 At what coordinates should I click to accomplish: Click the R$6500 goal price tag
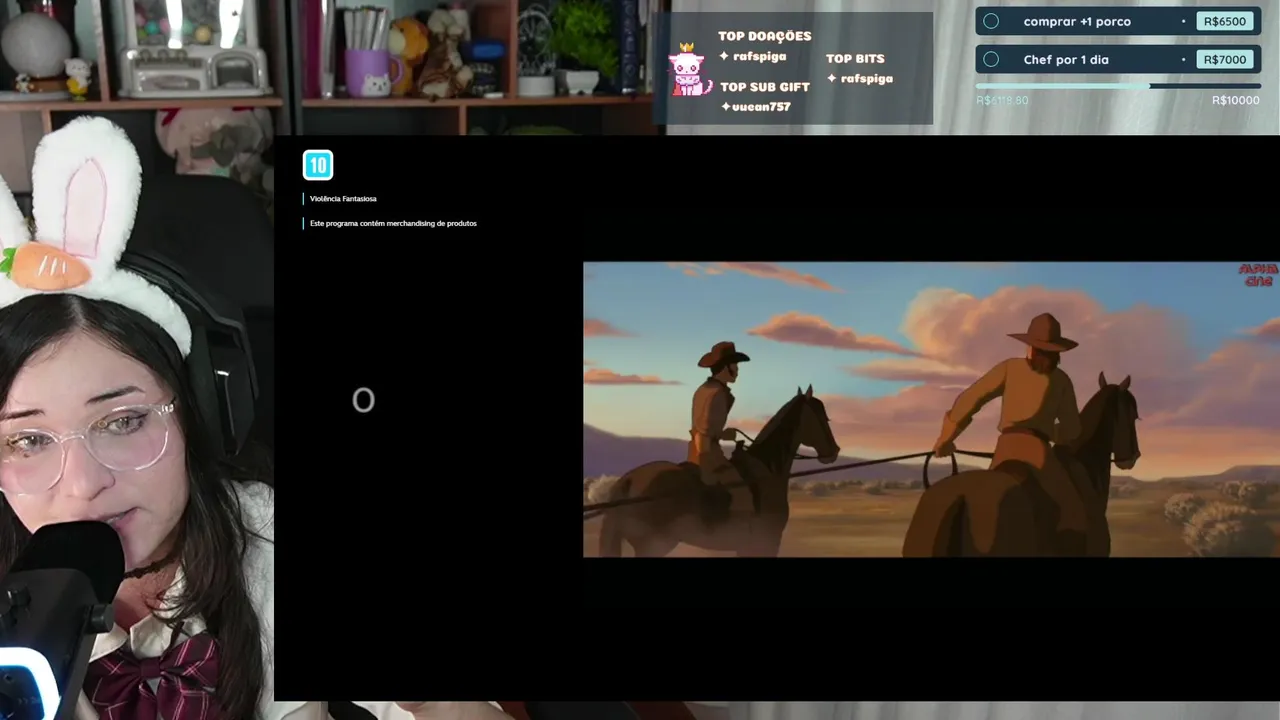[x=1225, y=21]
